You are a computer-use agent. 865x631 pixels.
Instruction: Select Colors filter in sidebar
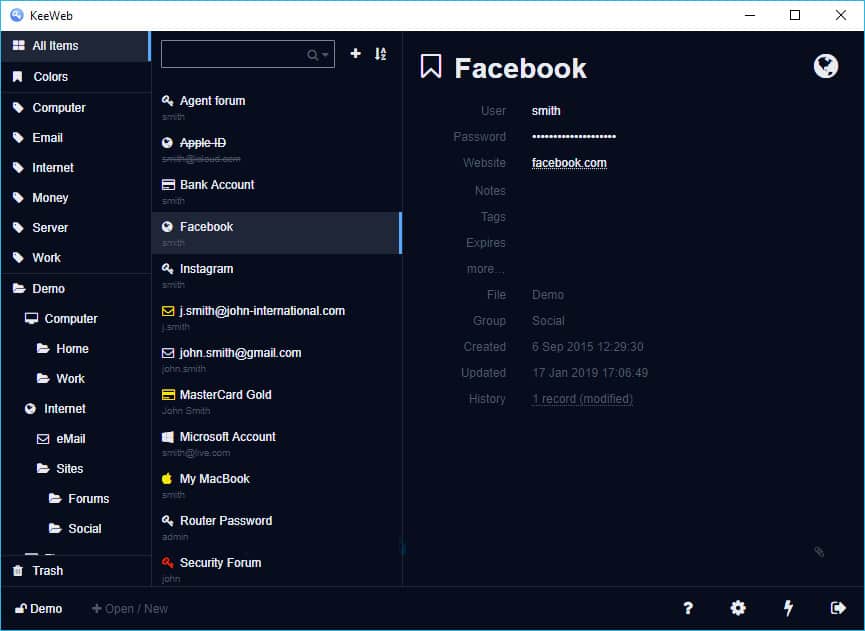click(x=76, y=77)
